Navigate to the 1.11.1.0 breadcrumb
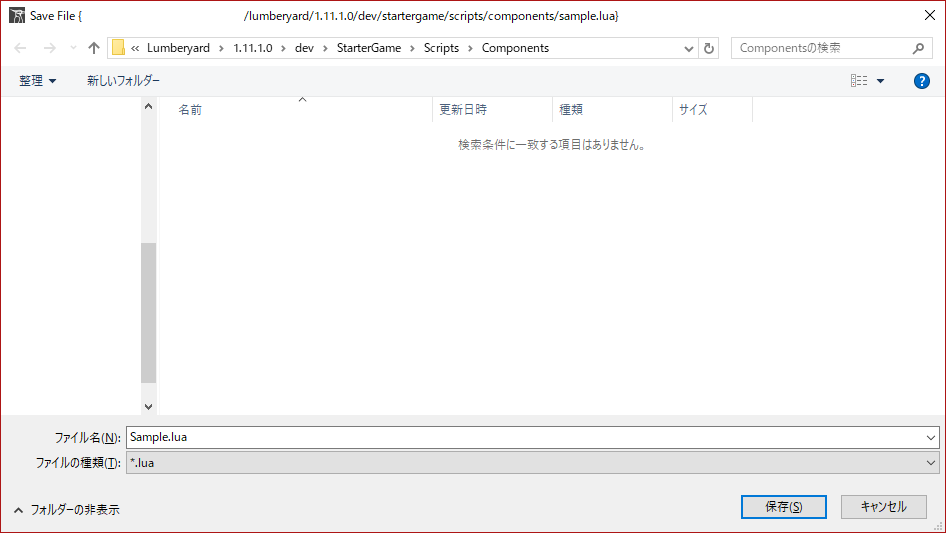Screen dimensions: 946x533 point(253,48)
